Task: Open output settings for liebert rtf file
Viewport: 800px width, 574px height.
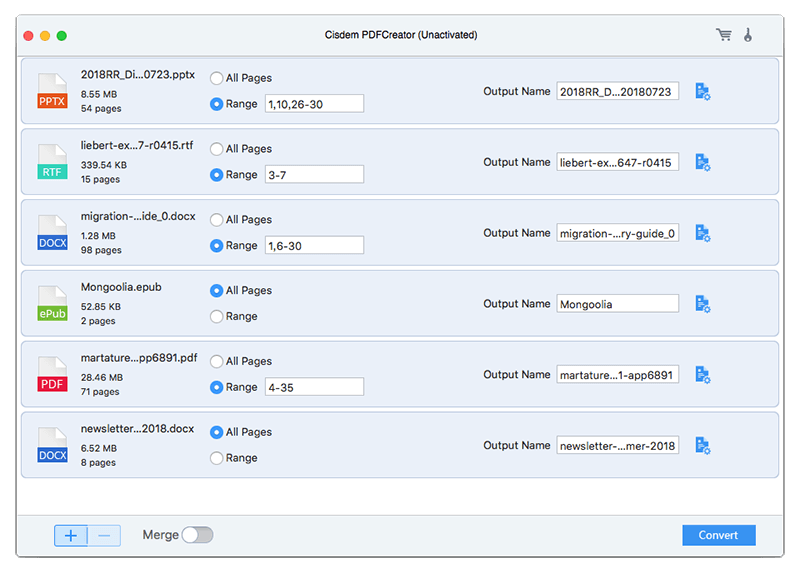Action: point(703,163)
